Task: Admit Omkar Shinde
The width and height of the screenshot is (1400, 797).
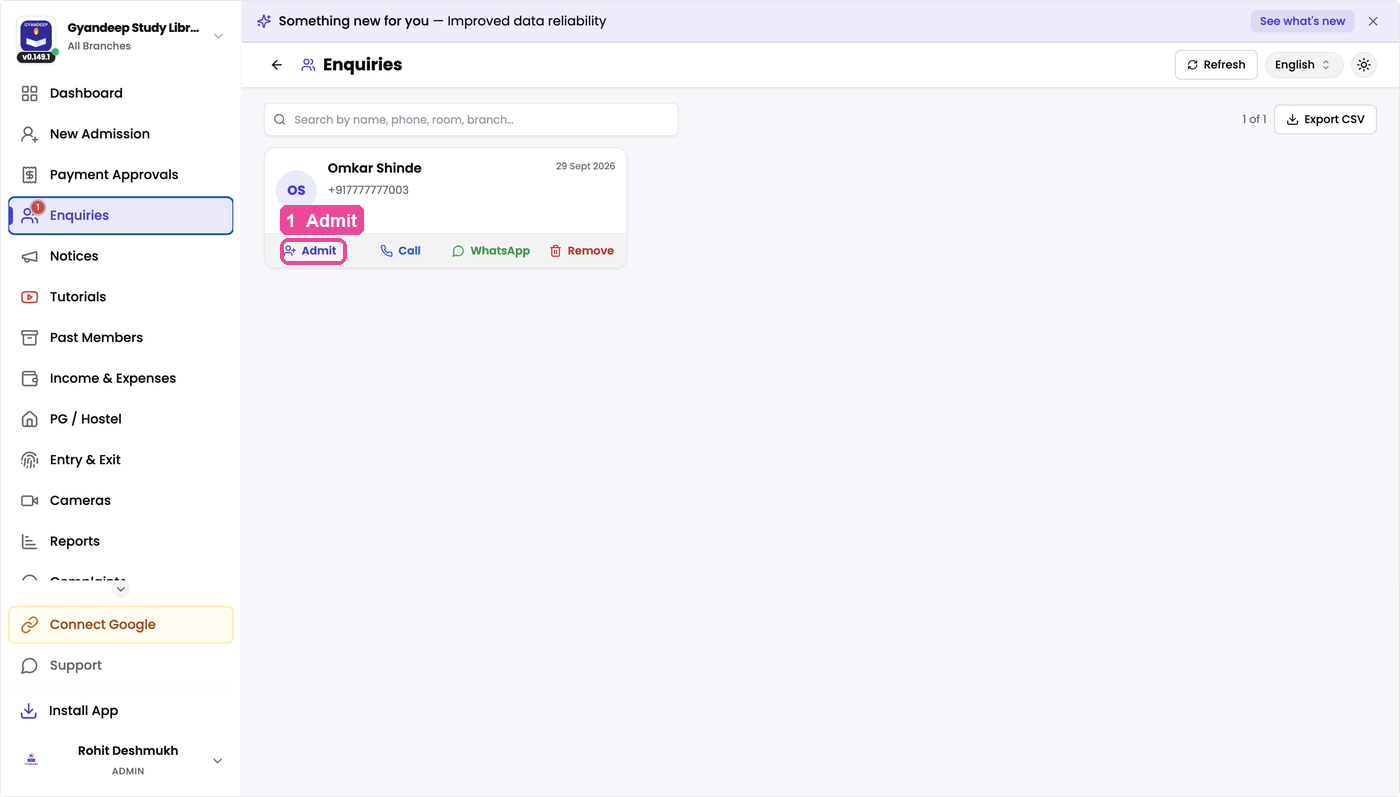Action: pyautogui.click(x=313, y=251)
